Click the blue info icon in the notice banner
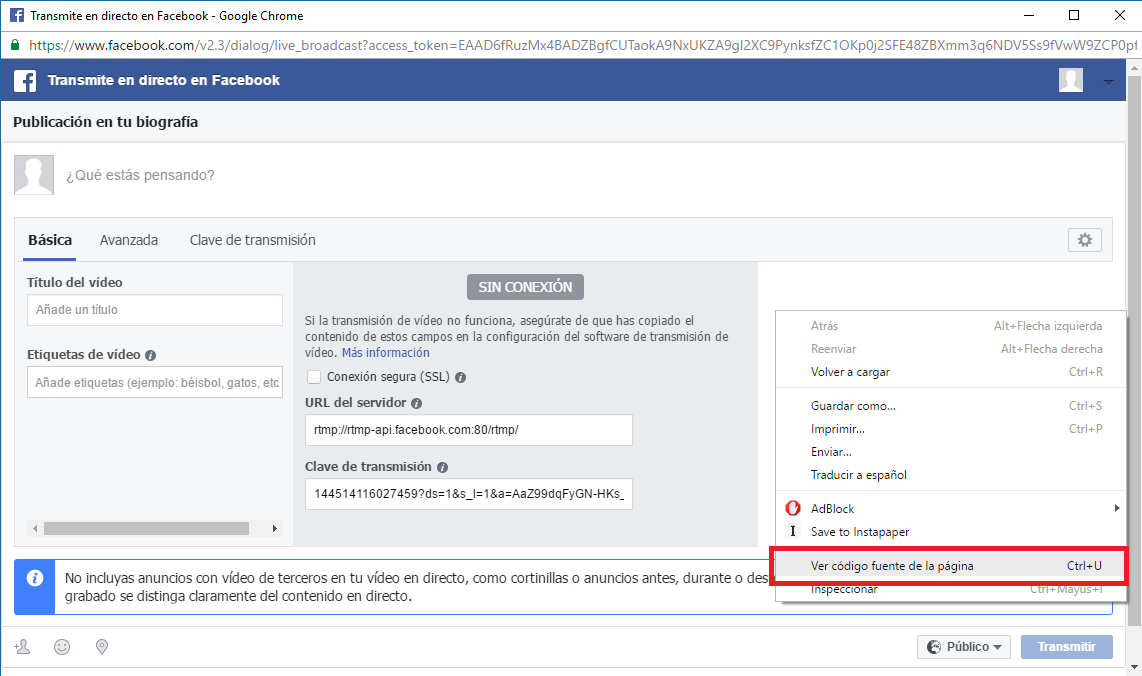 34,578
